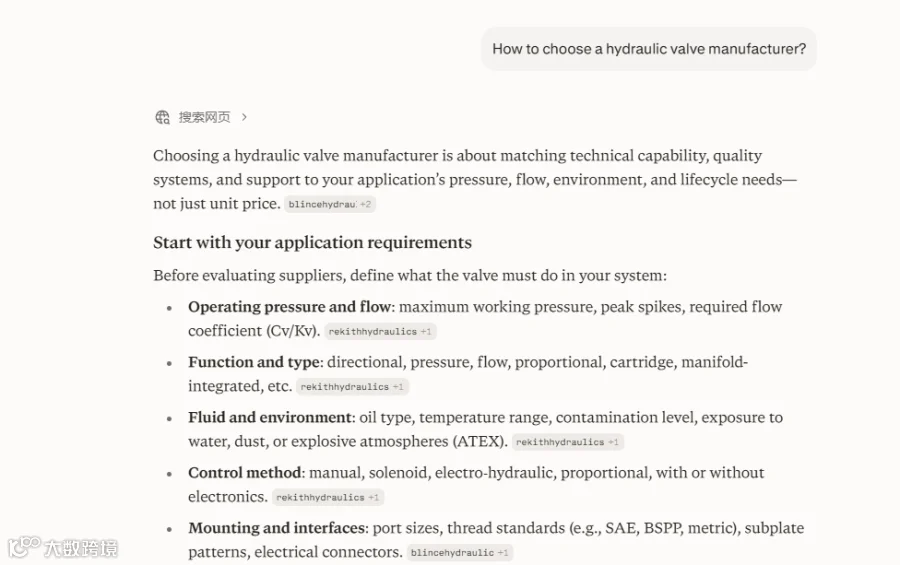Open the blincehydrau +2 citation chip
This screenshot has height=565, width=900.
[329, 204]
